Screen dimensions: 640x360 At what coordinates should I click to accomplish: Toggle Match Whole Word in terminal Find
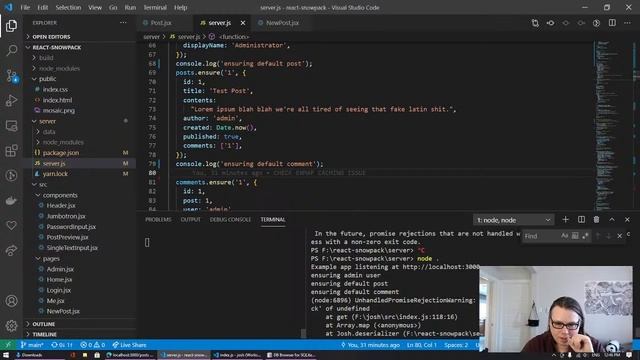575,236
